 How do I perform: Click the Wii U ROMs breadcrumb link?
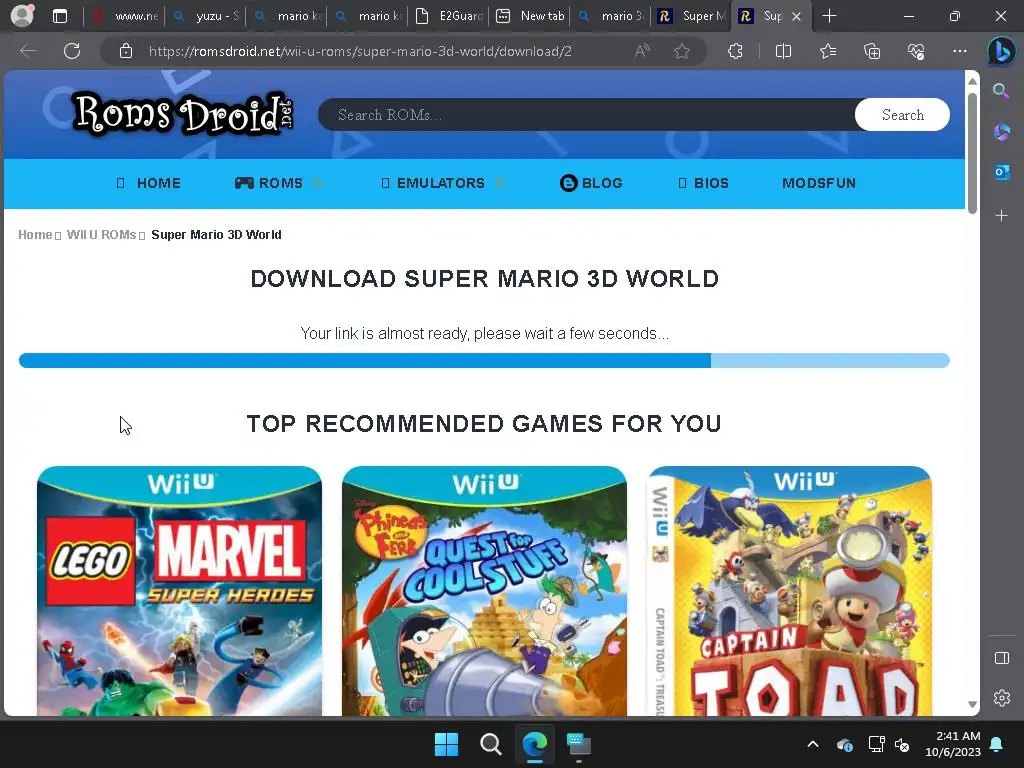coord(101,234)
